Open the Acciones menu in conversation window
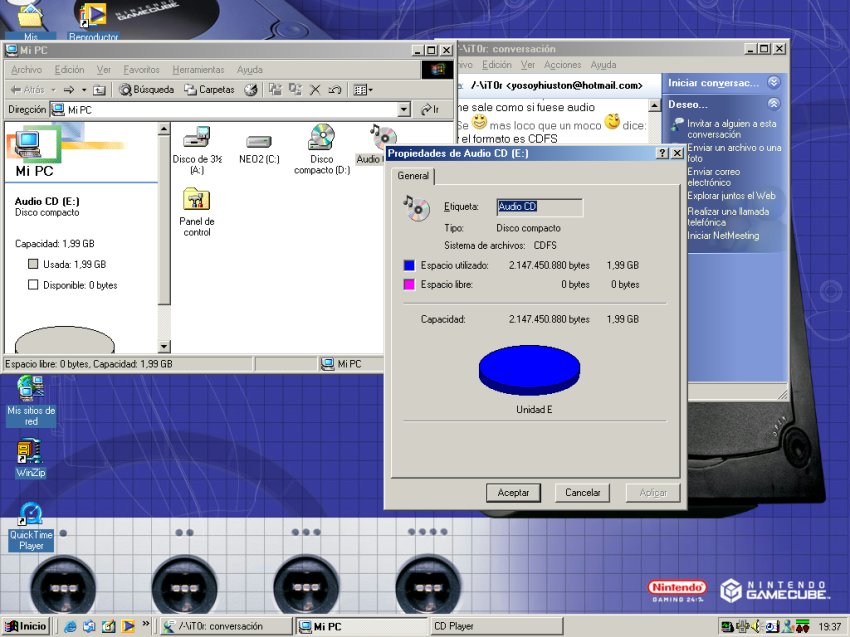 [562, 65]
